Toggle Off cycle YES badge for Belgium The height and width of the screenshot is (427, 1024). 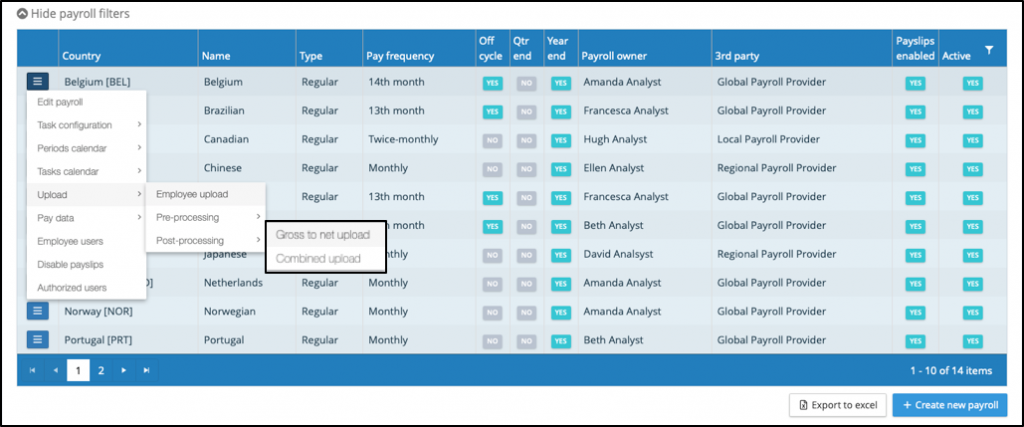(491, 83)
